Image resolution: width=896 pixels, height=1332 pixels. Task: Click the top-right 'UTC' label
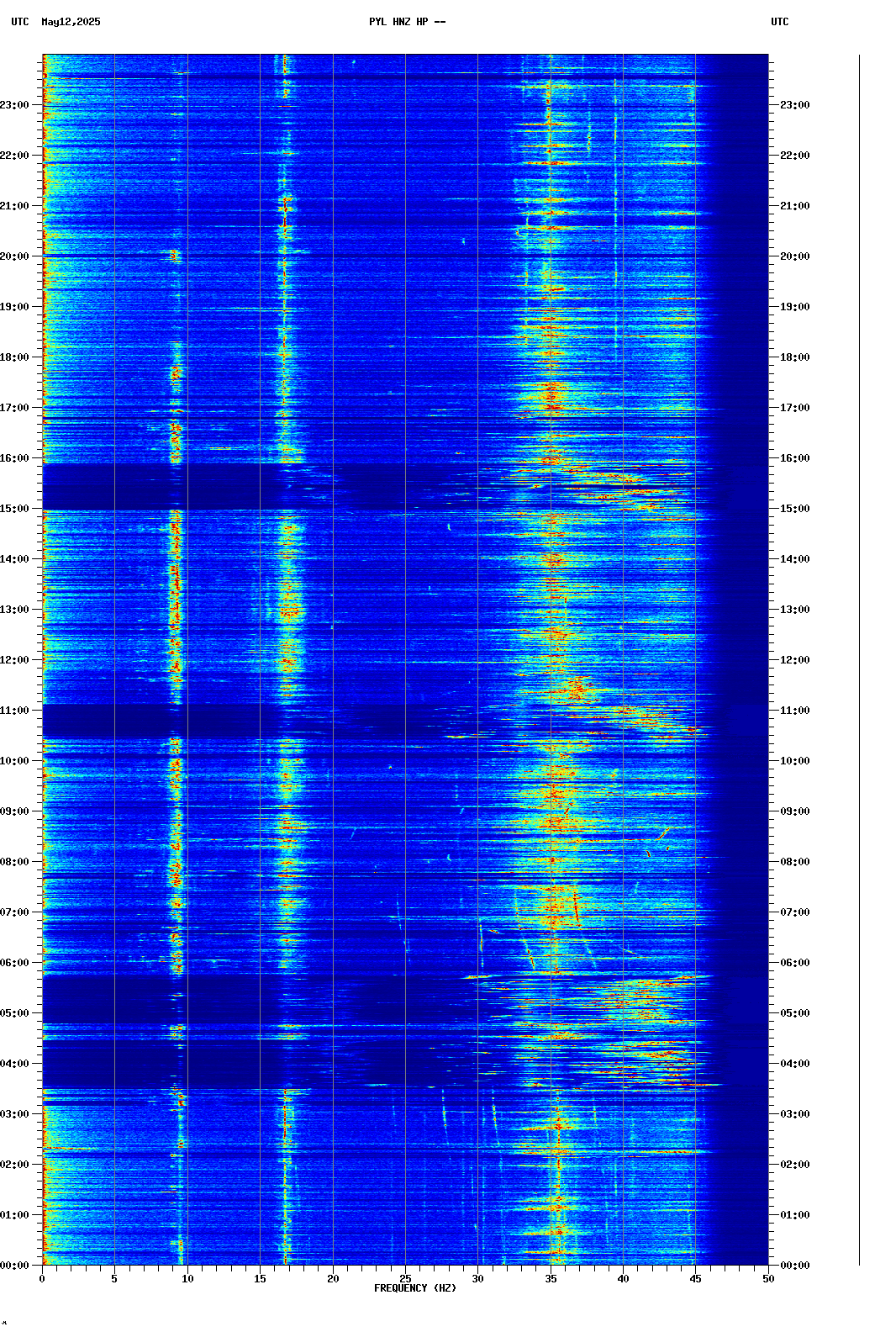[x=780, y=22]
